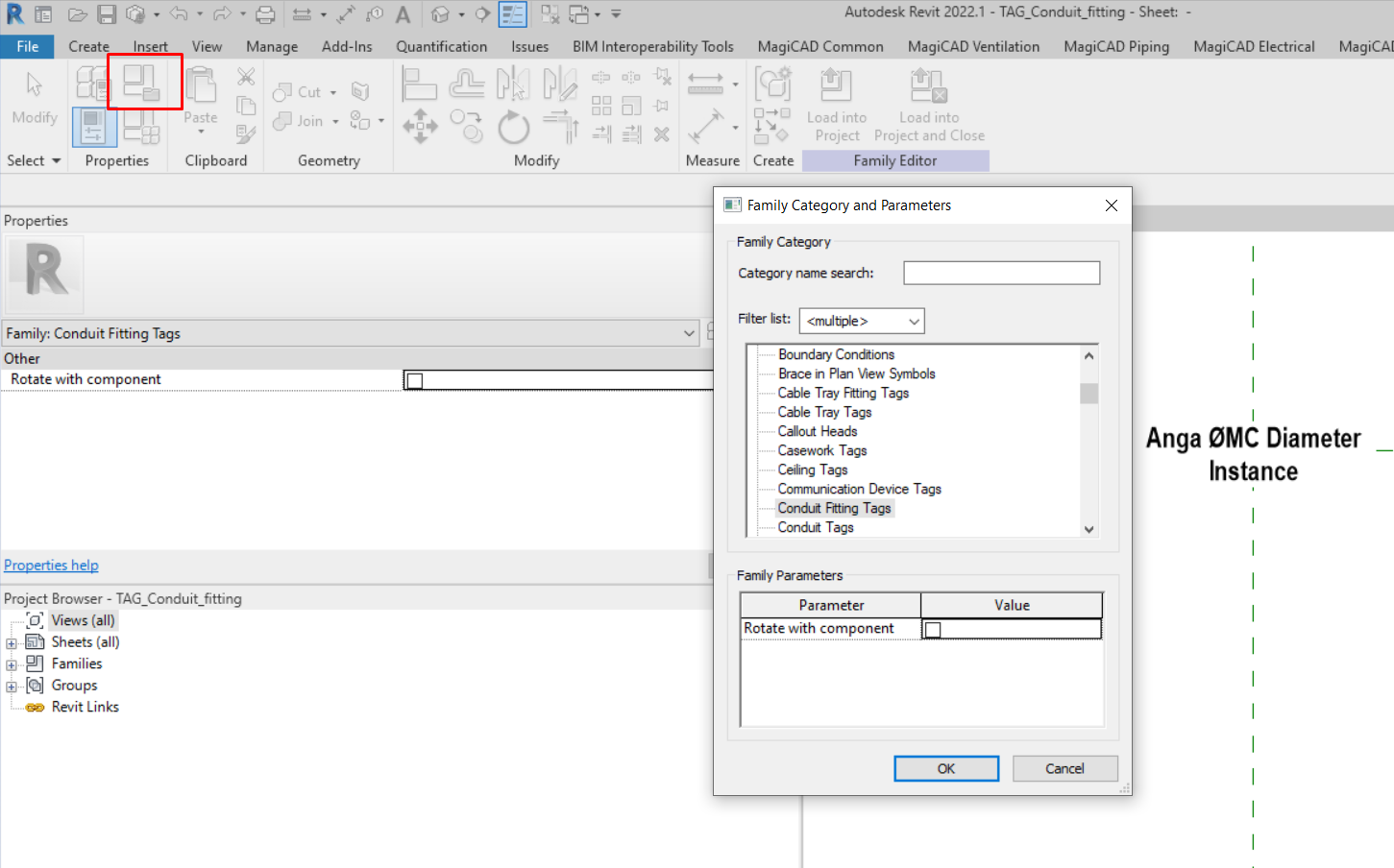Image resolution: width=1394 pixels, height=868 pixels.
Task: Select the Mirror tool in Modify panel
Action: [x=513, y=83]
